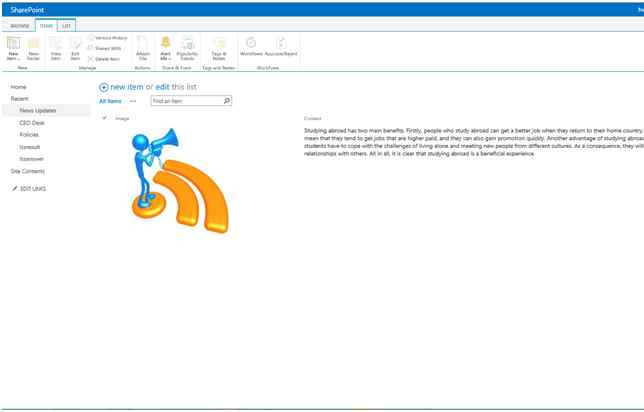Click Delete Item in the ribbon
The image size is (644, 412).
click(x=104, y=59)
